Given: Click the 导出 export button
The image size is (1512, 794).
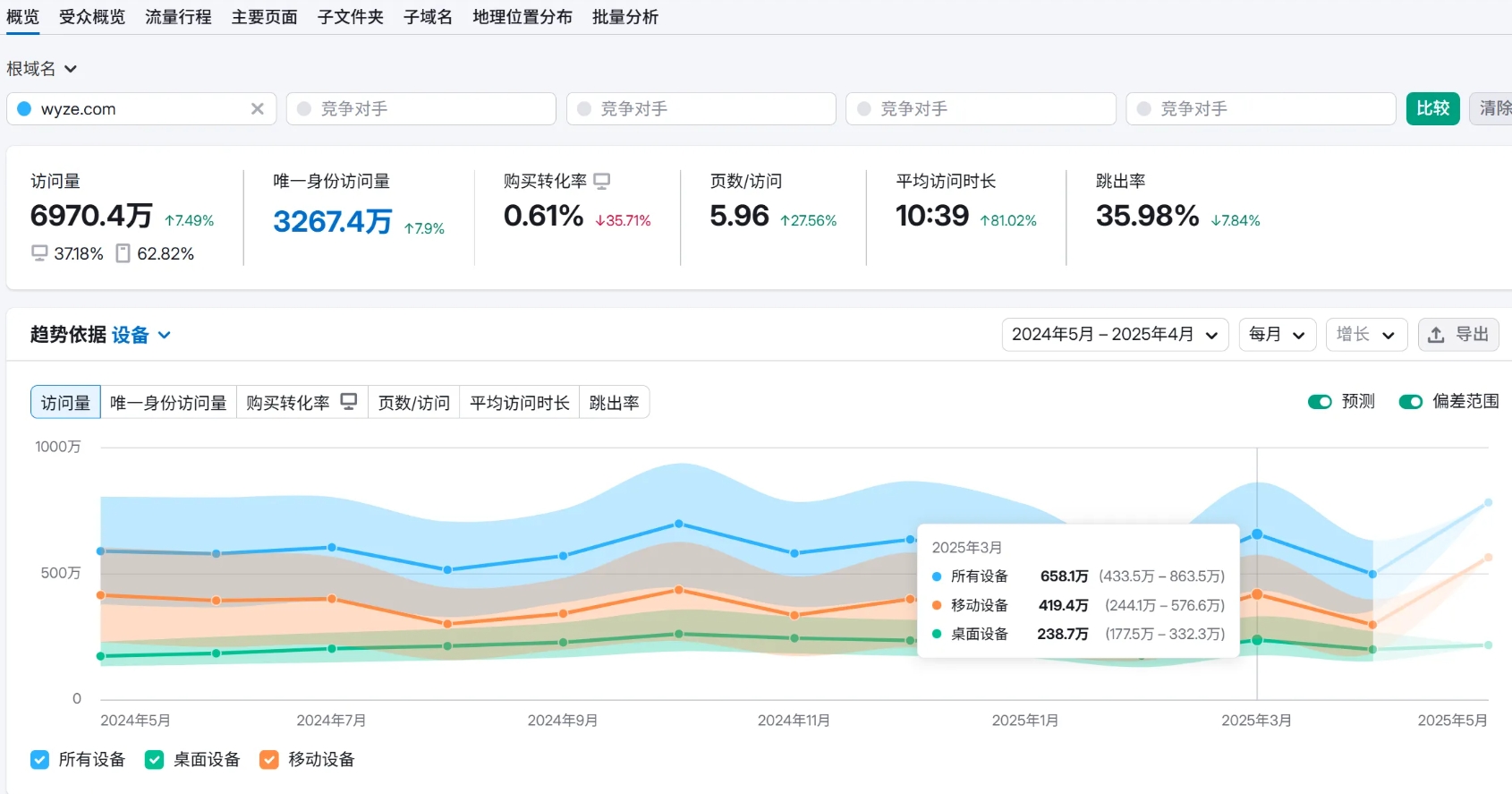Looking at the screenshot, I should point(1458,335).
